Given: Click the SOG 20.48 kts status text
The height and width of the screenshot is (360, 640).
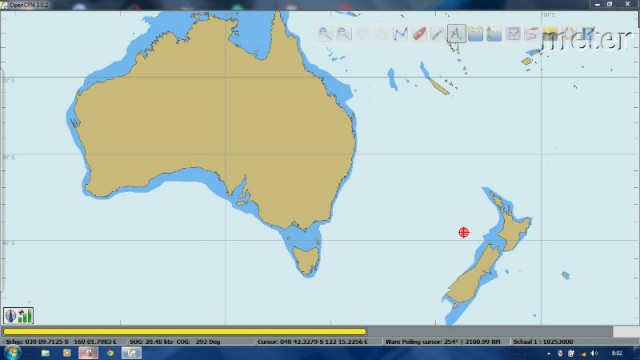Looking at the screenshot, I should (151, 342).
